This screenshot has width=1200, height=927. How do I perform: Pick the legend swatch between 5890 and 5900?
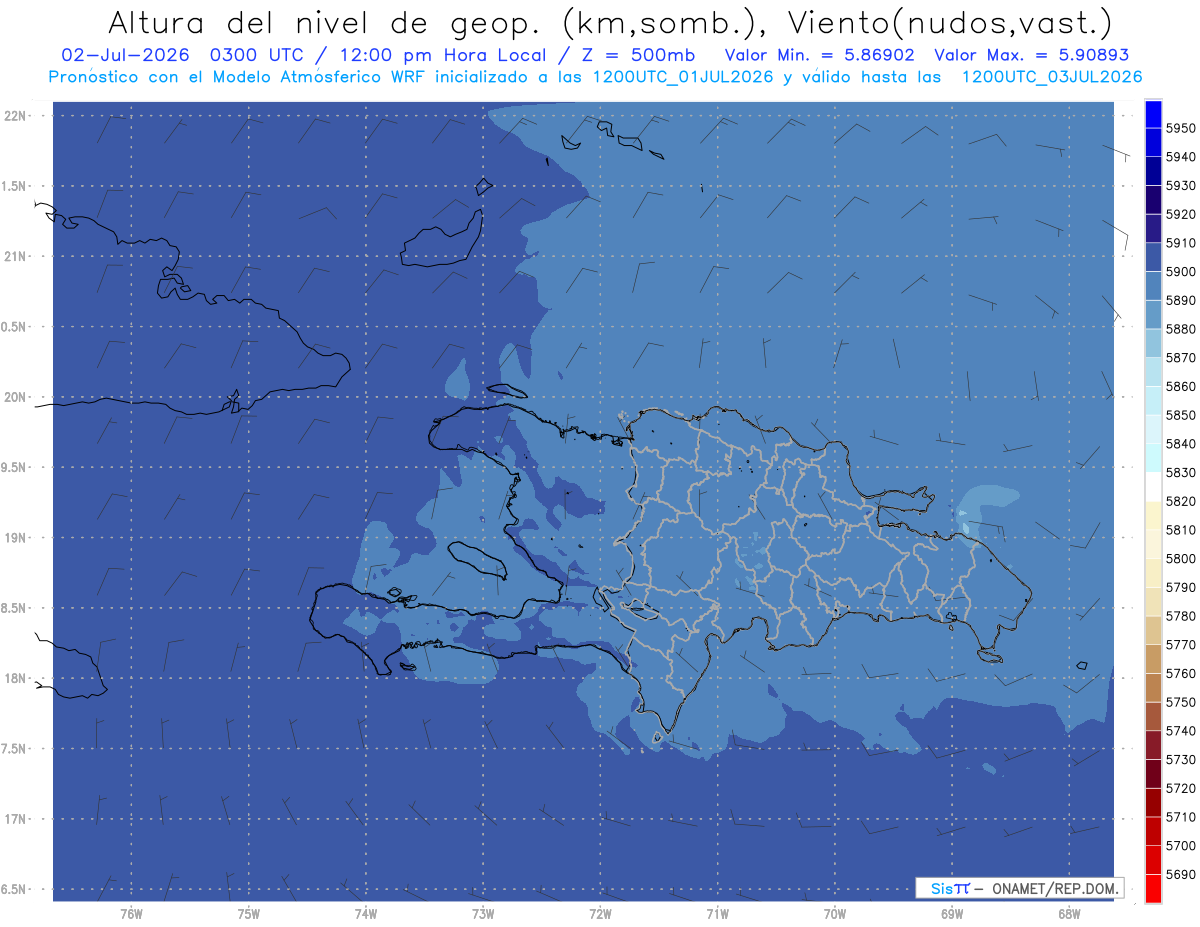[1152, 286]
